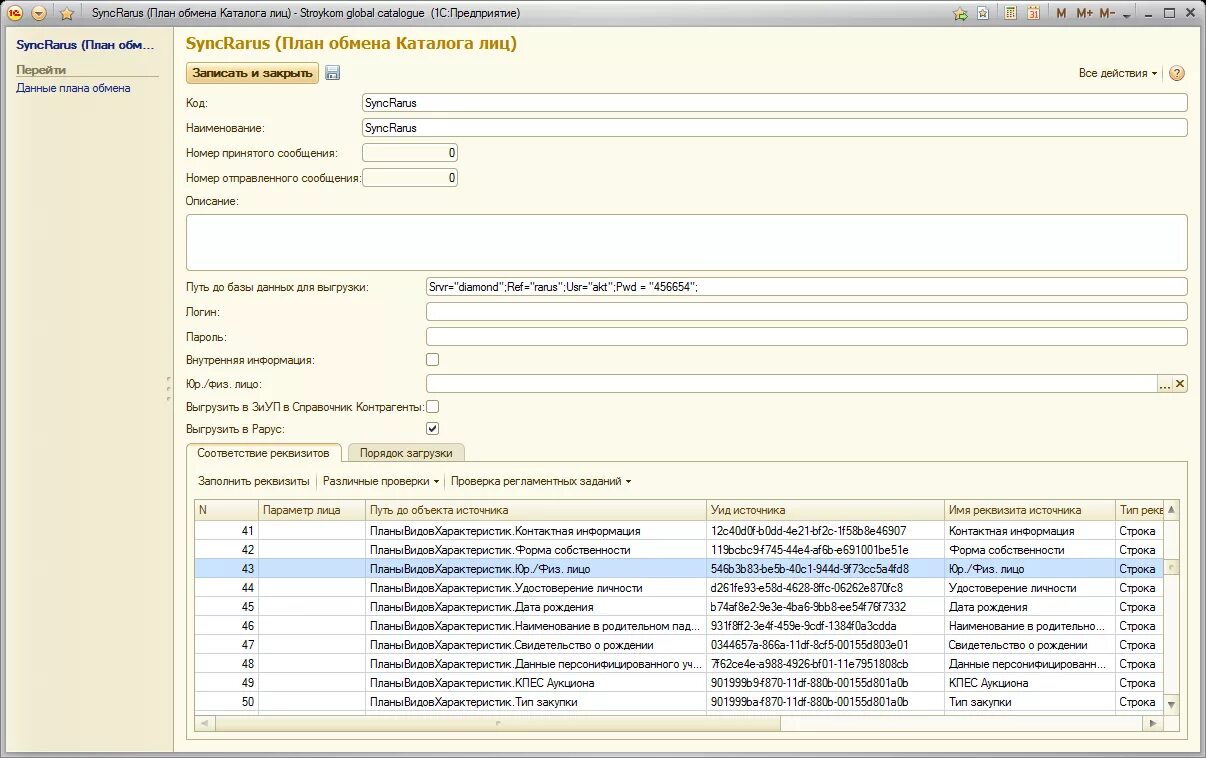
Task: Click the add-to-favorites star with green arrow
Action: 960,13
